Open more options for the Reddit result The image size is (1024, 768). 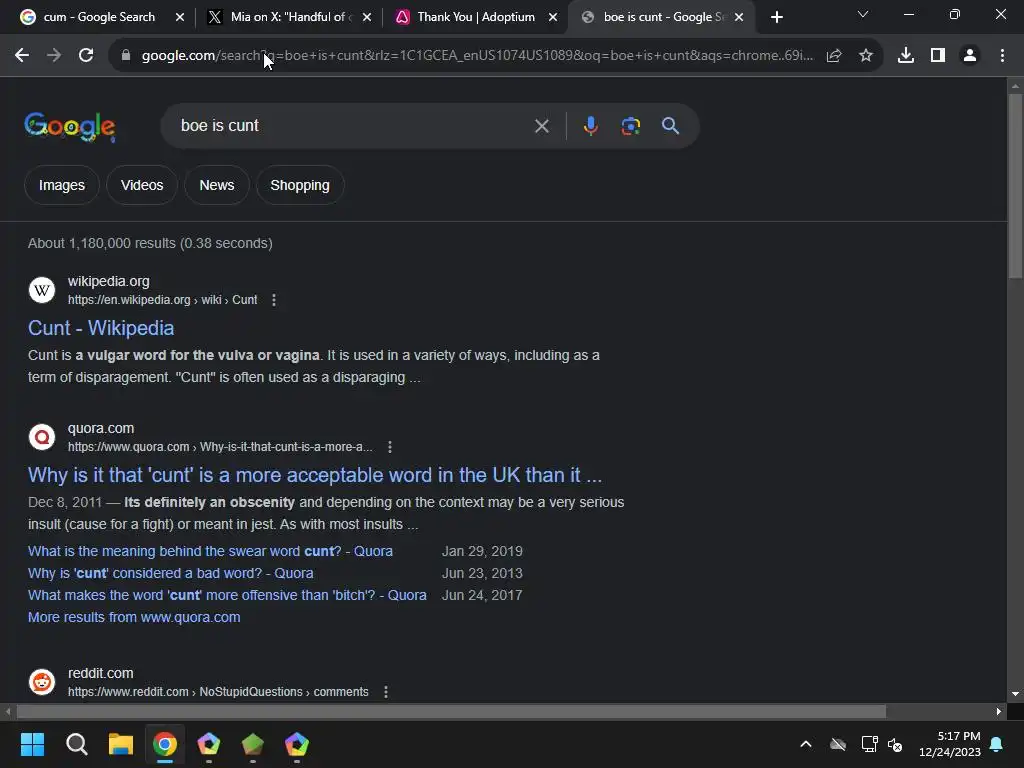pyautogui.click(x=386, y=692)
